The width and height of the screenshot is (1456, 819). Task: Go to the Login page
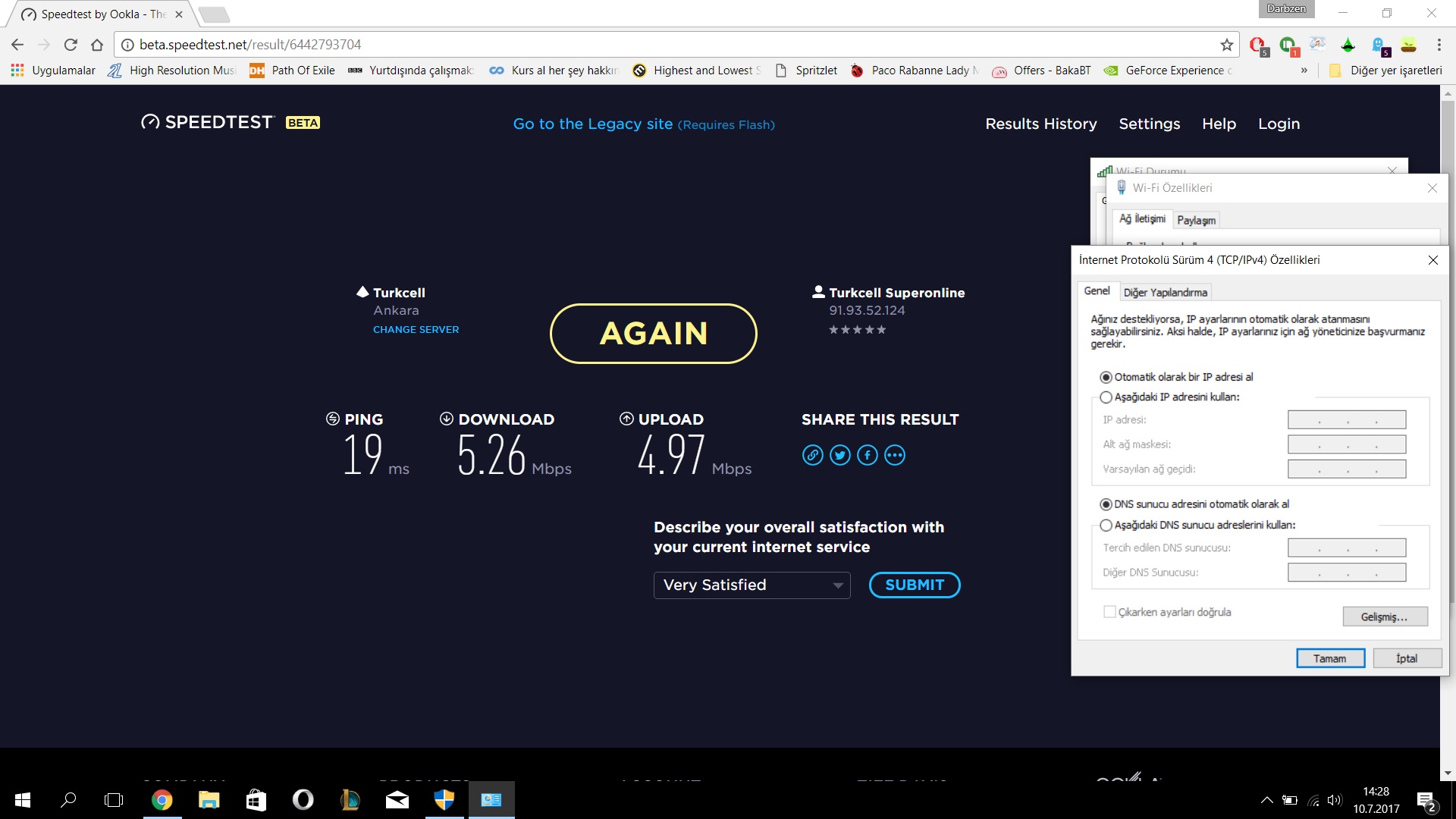(x=1279, y=124)
